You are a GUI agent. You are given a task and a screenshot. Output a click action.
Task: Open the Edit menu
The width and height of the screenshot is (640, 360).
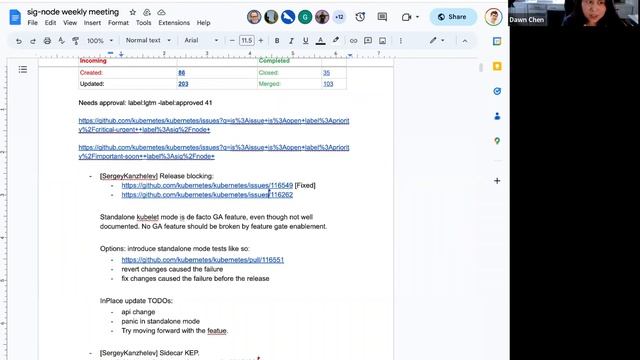[x=50, y=23]
